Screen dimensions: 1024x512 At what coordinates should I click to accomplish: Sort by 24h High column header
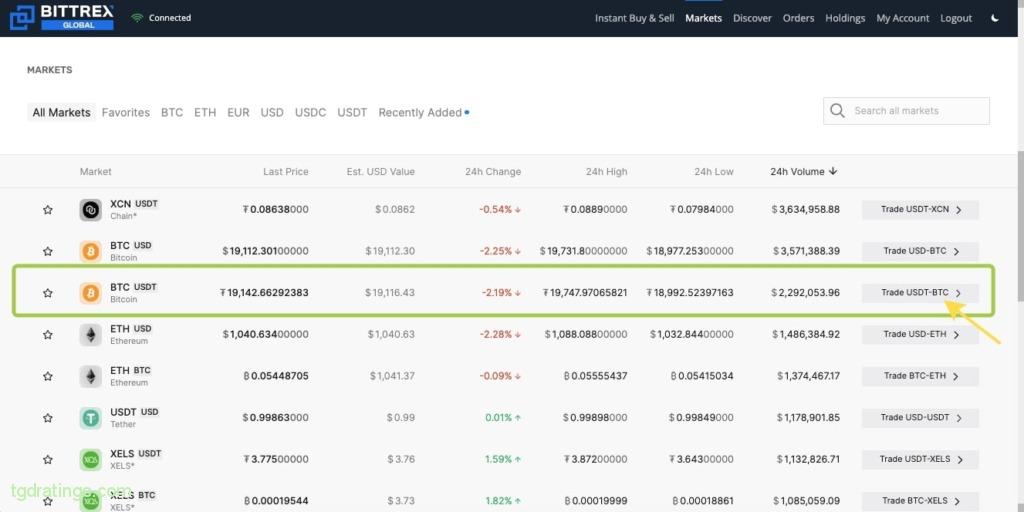point(606,172)
